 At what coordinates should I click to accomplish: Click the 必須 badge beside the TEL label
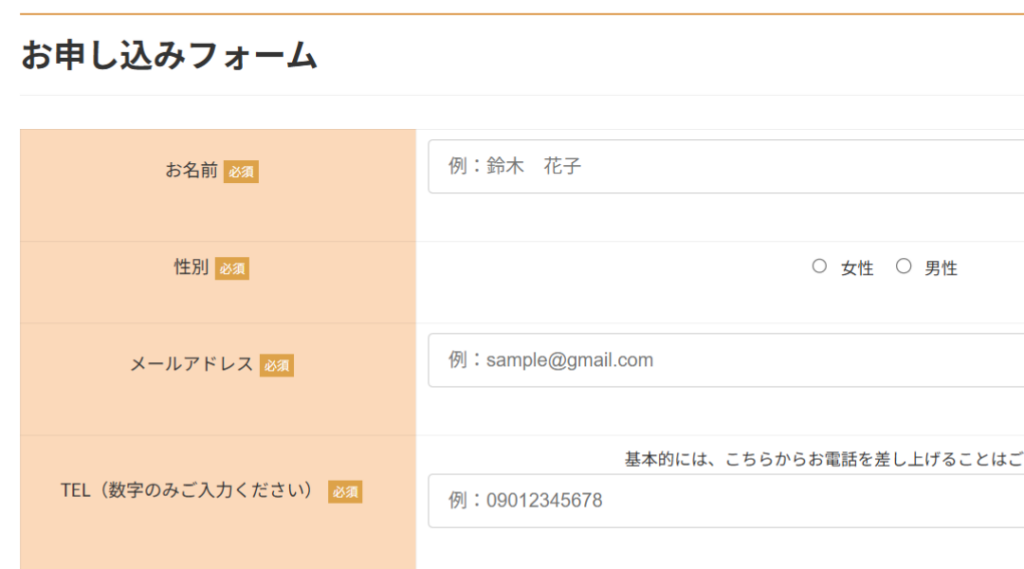click(x=345, y=492)
